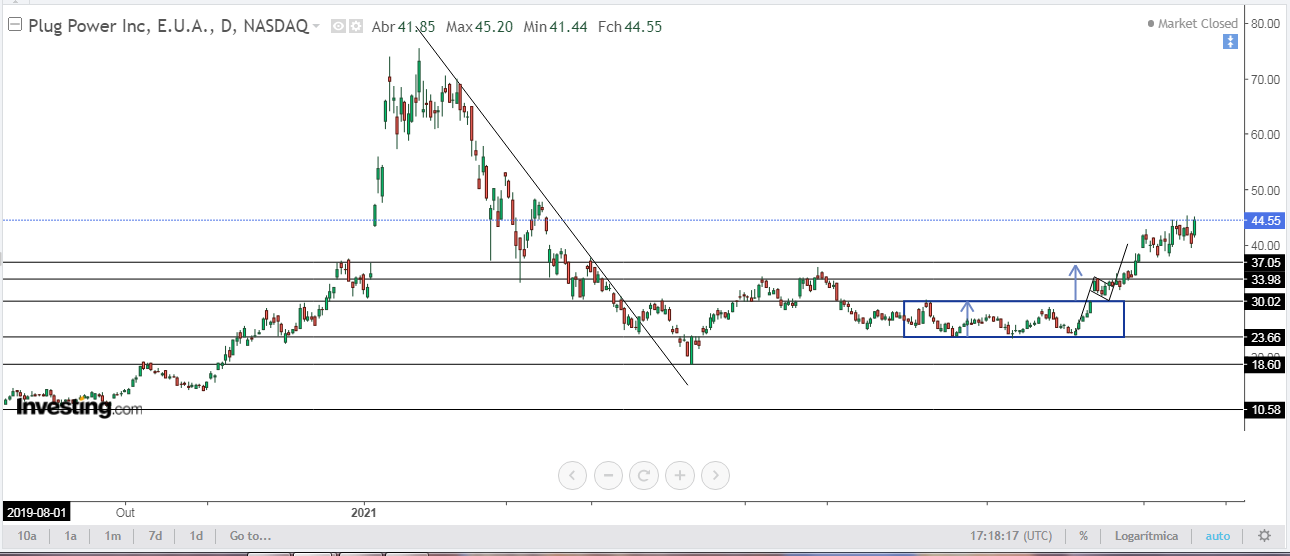The width and height of the screenshot is (1290, 556).
Task: Zoom in using the plus button
Action: (x=680, y=475)
